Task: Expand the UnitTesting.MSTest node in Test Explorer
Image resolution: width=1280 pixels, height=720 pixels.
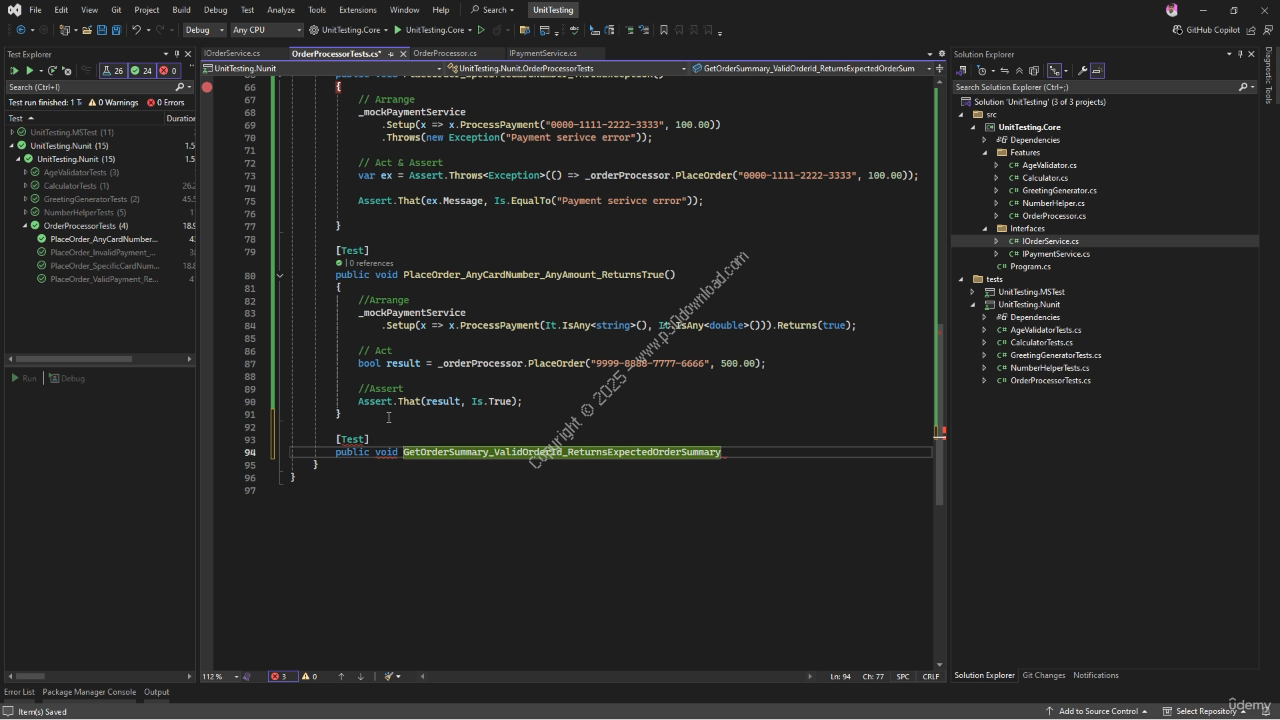Action: click(12, 132)
